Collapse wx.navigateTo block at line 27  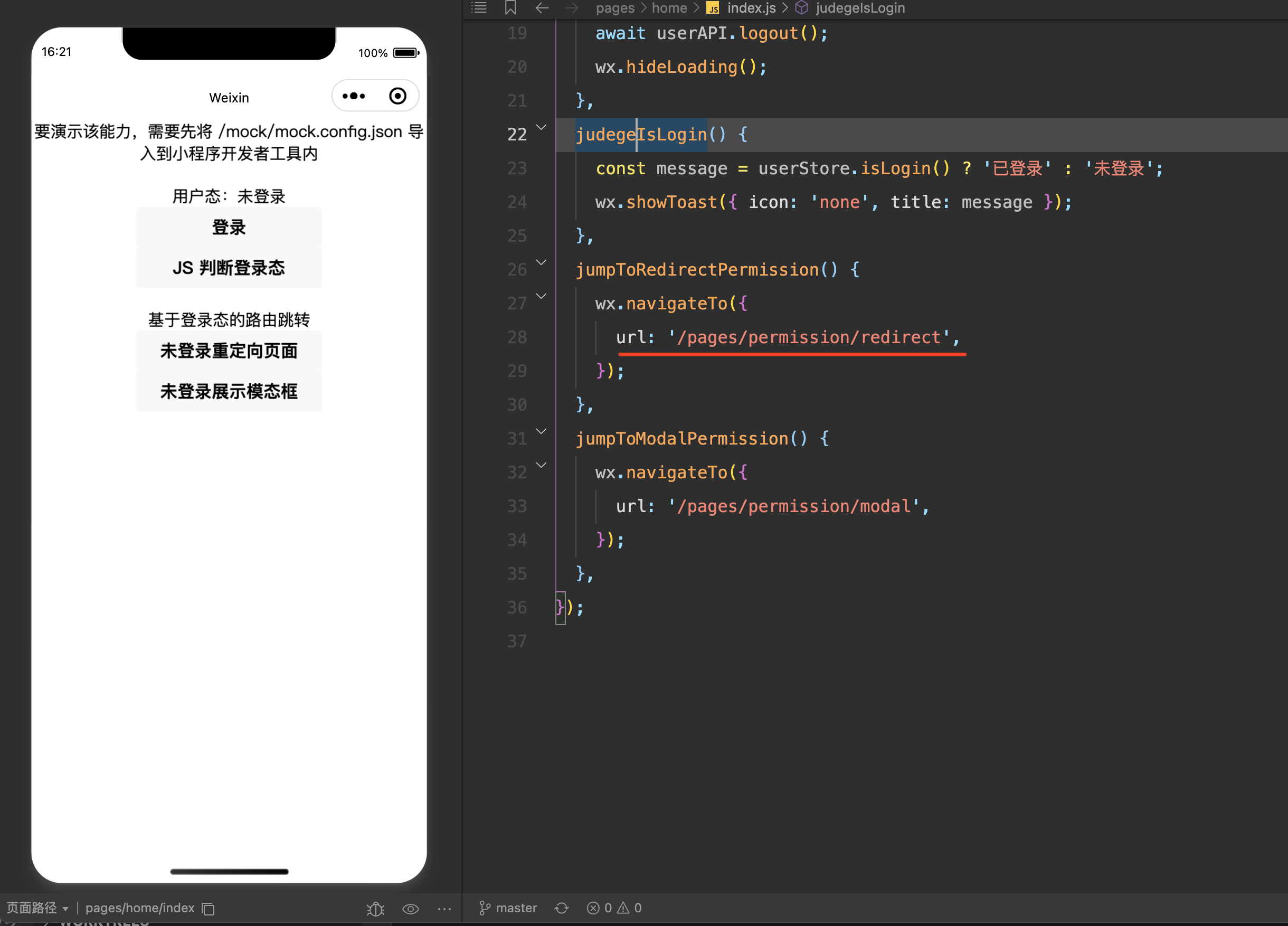tap(541, 296)
